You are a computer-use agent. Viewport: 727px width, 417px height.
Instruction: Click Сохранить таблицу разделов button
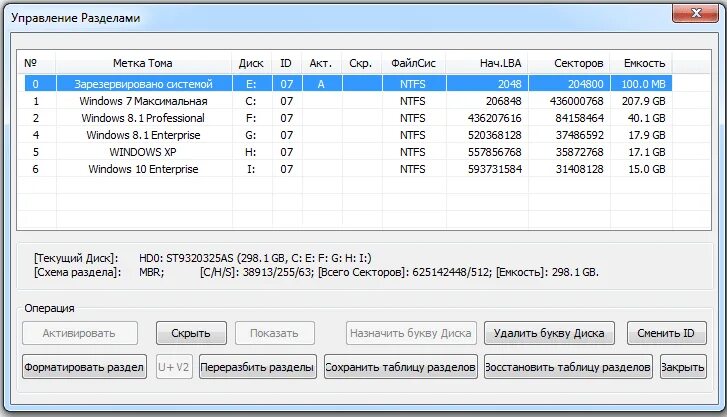[x=401, y=367]
